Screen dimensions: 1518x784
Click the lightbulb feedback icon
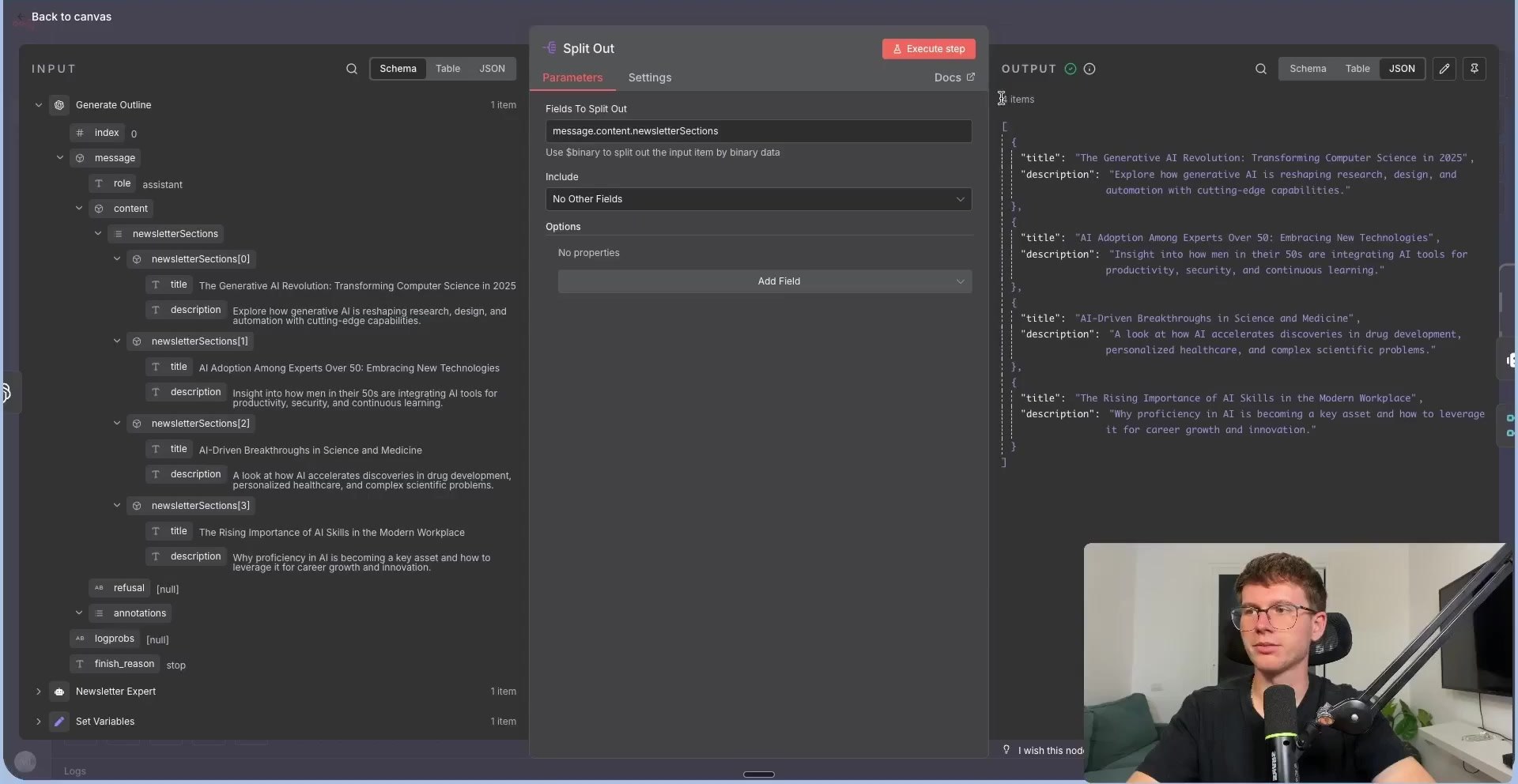(1006, 750)
